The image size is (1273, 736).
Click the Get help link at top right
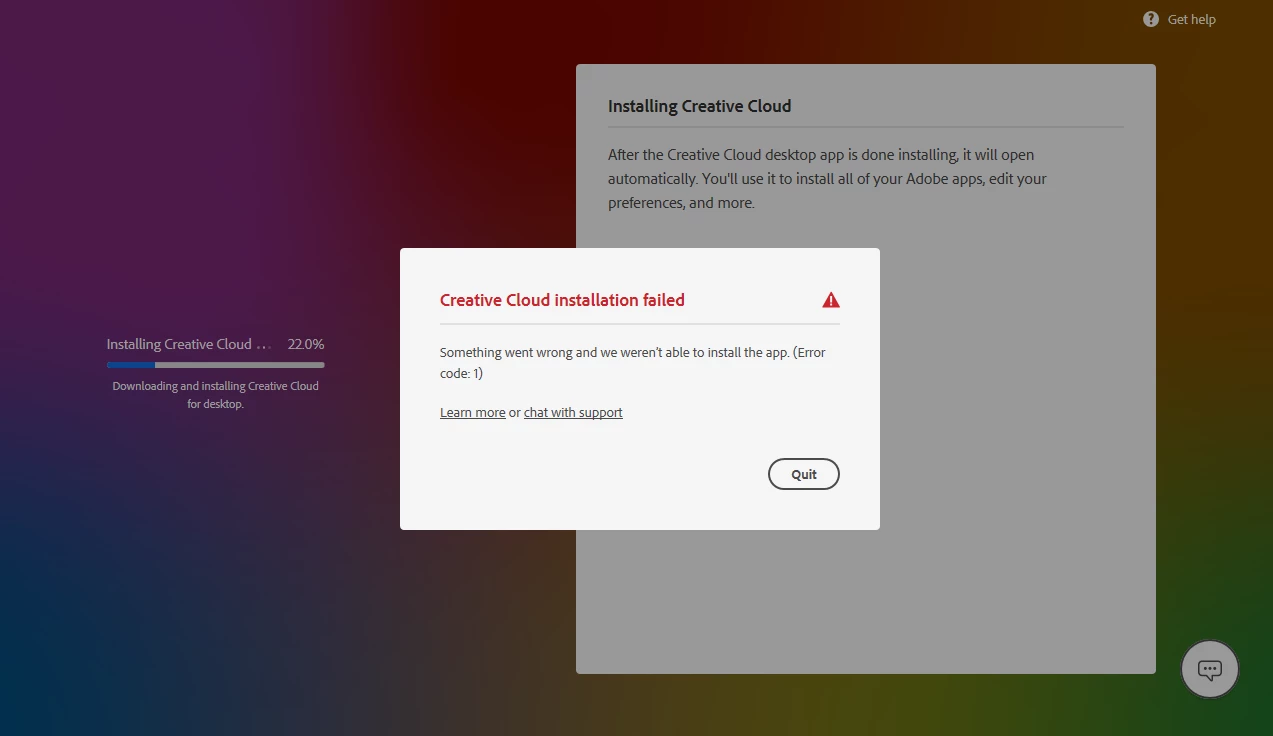(x=1191, y=19)
